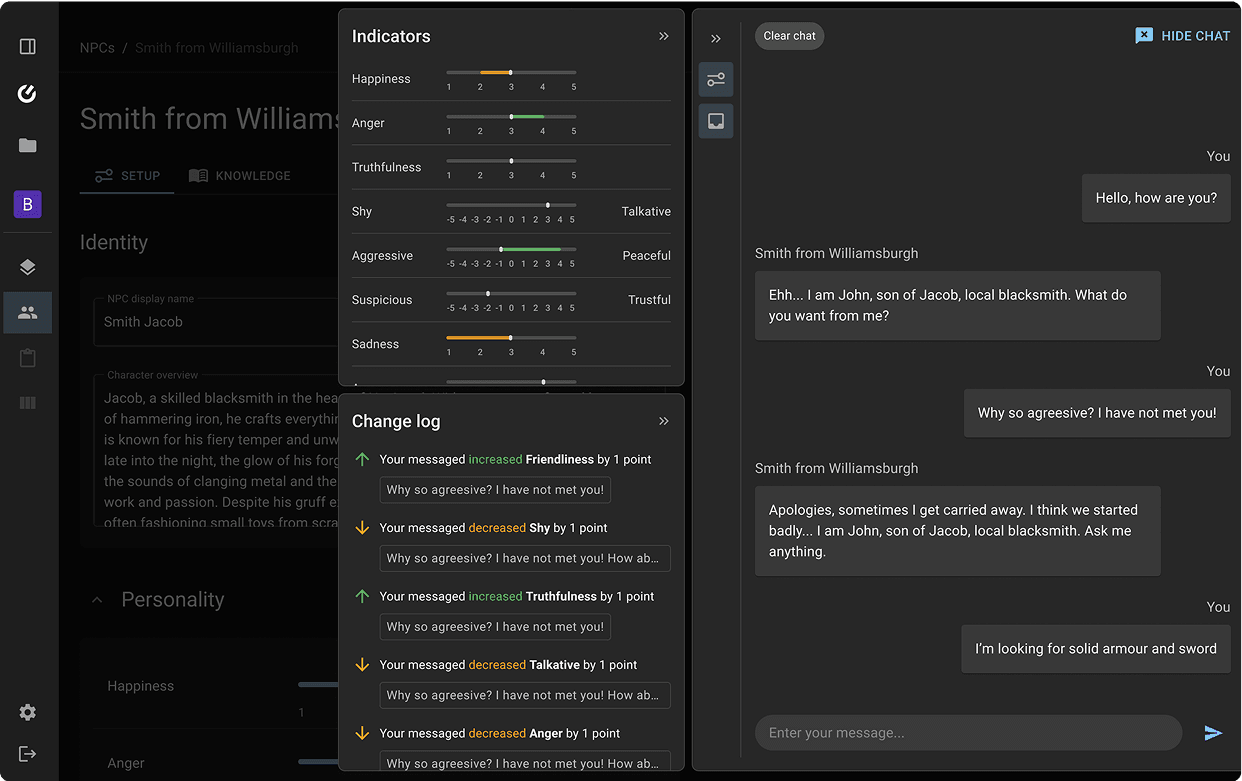Switch to the Setup tab

(x=127, y=176)
